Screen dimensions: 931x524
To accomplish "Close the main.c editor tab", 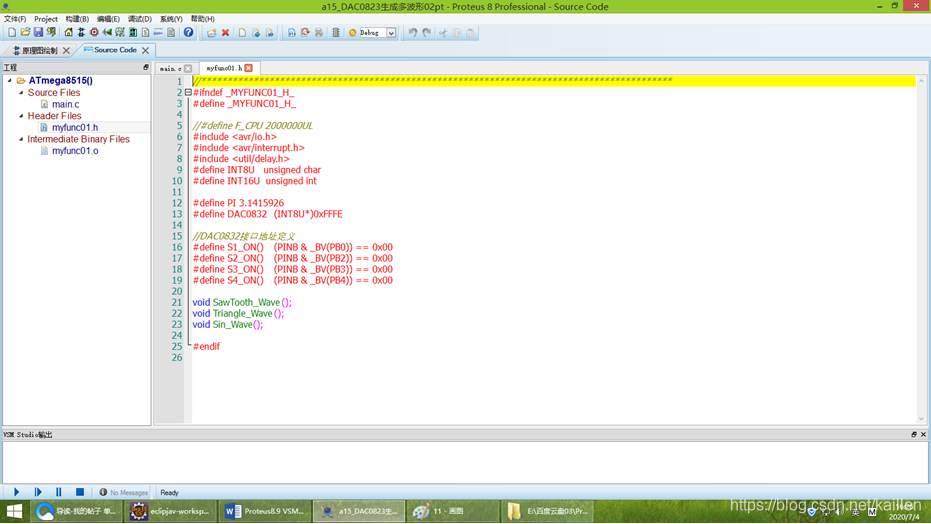I will pos(188,68).
